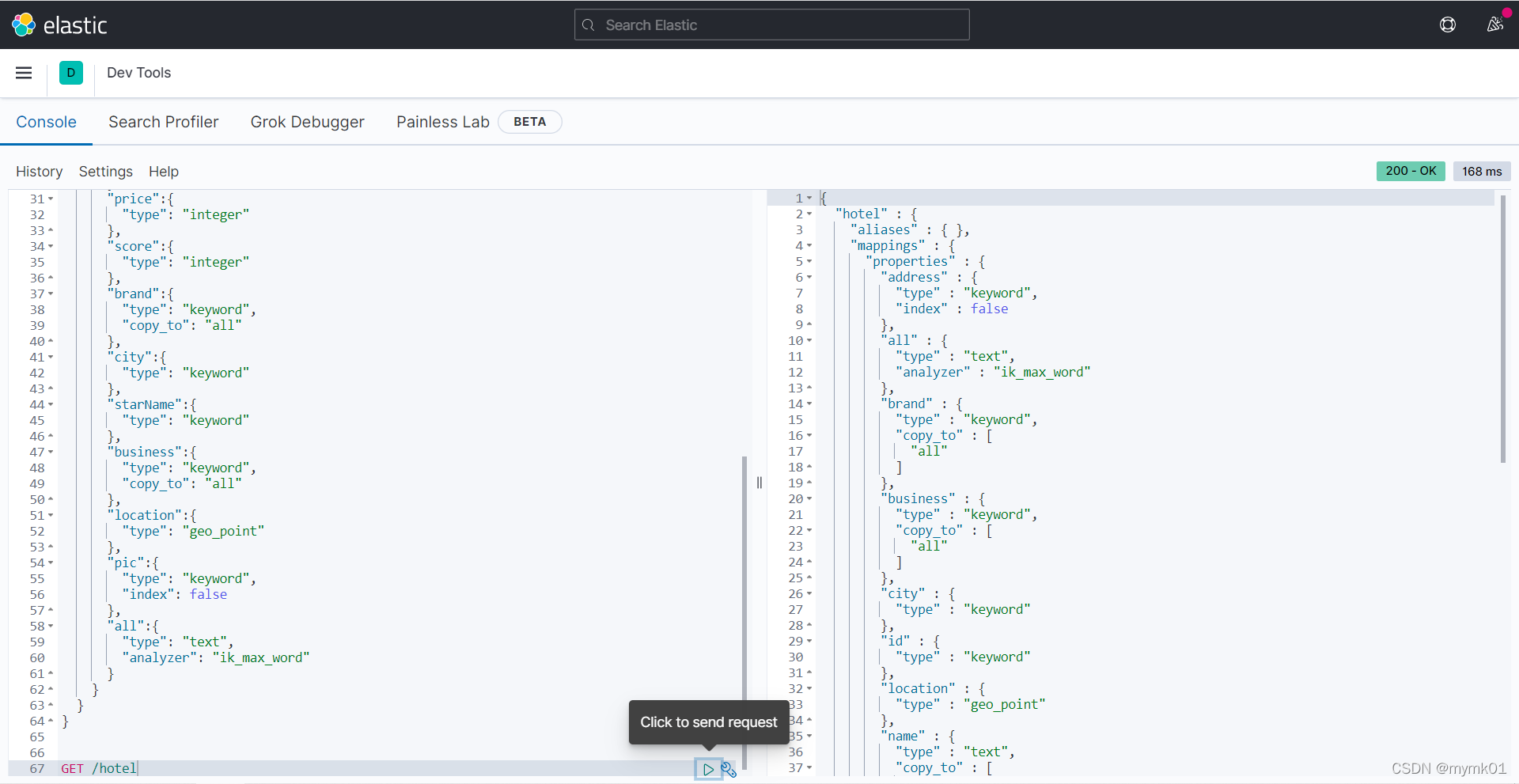Click the "geo_point" value in request editor
The image size is (1519, 784).
point(223,532)
